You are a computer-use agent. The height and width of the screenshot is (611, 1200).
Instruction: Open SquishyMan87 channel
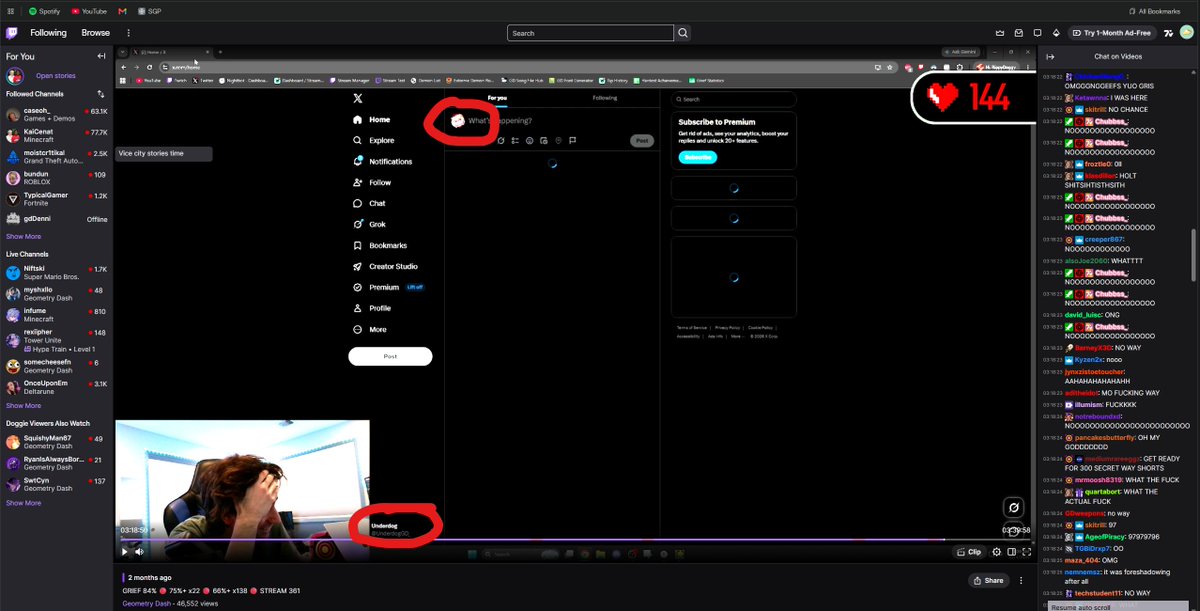click(x=57, y=441)
